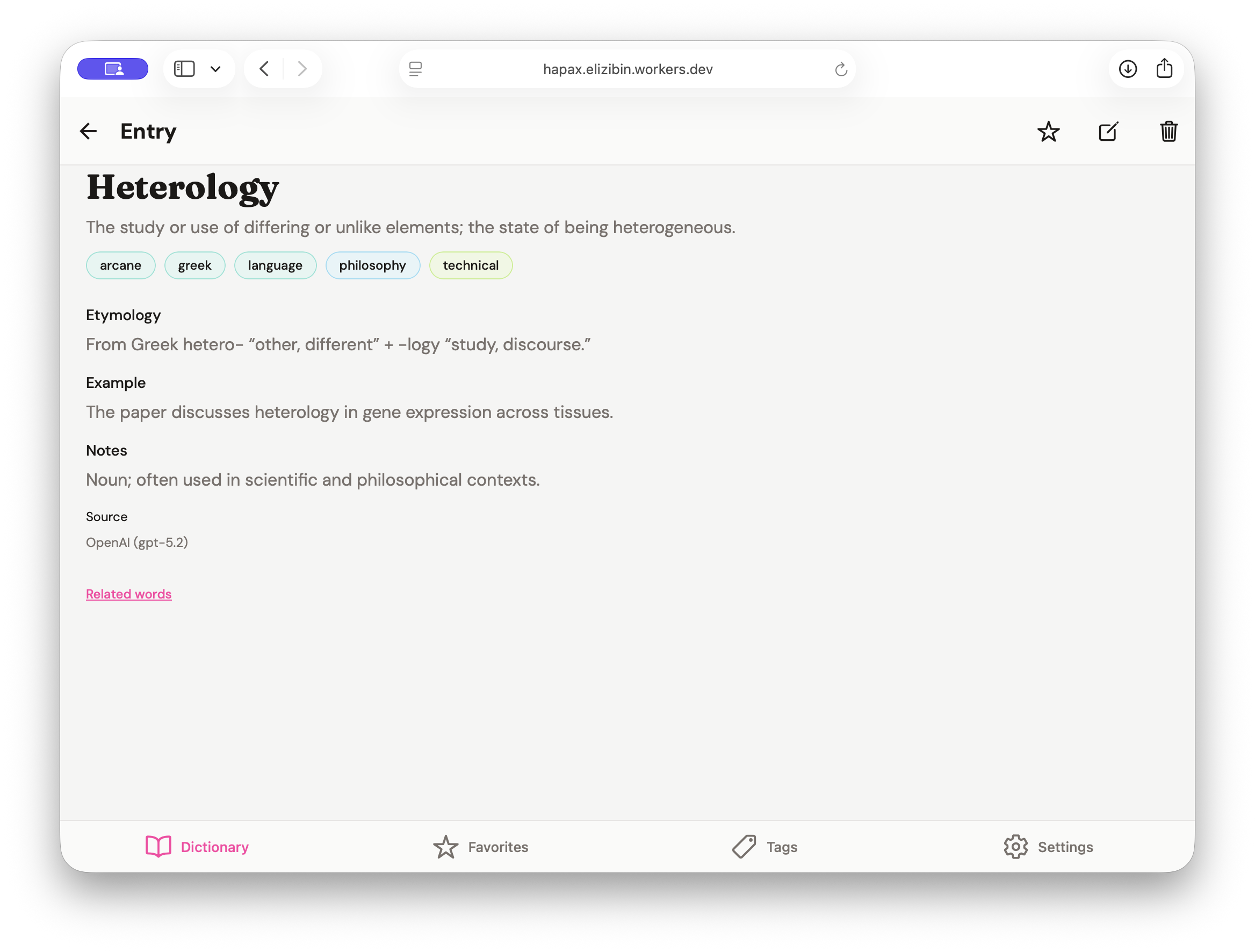Navigate back using the Entry back arrow
Image resolution: width=1255 pixels, height=952 pixels.
pos(88,131)
